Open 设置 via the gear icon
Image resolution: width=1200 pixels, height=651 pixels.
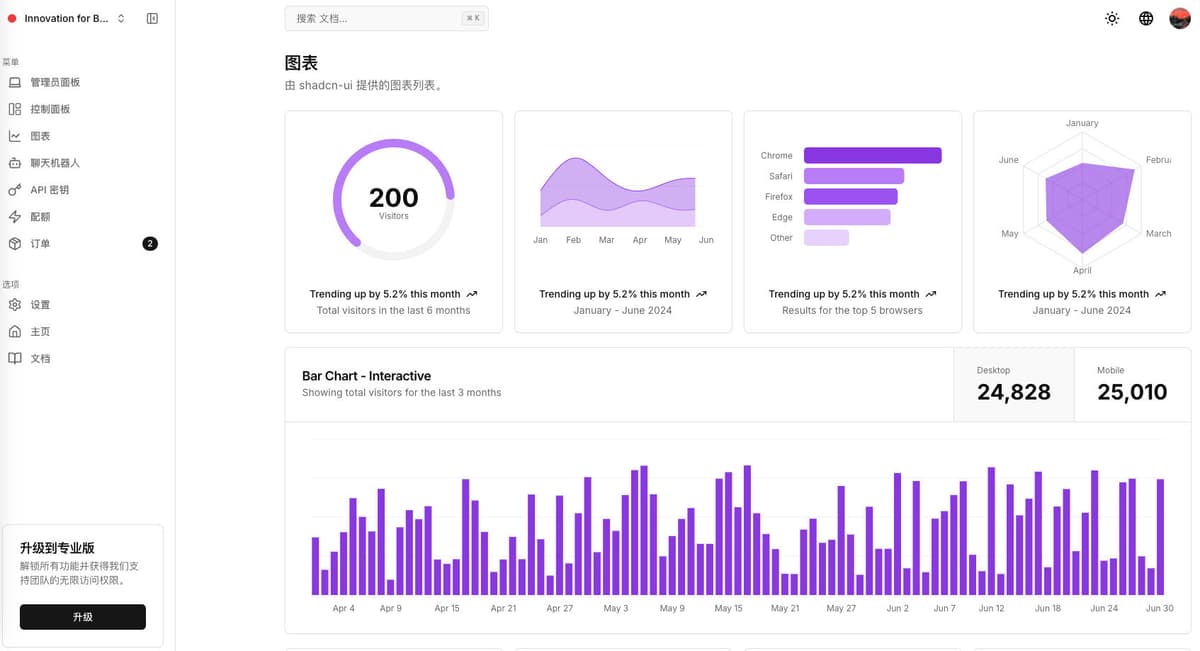coord(14,304)
